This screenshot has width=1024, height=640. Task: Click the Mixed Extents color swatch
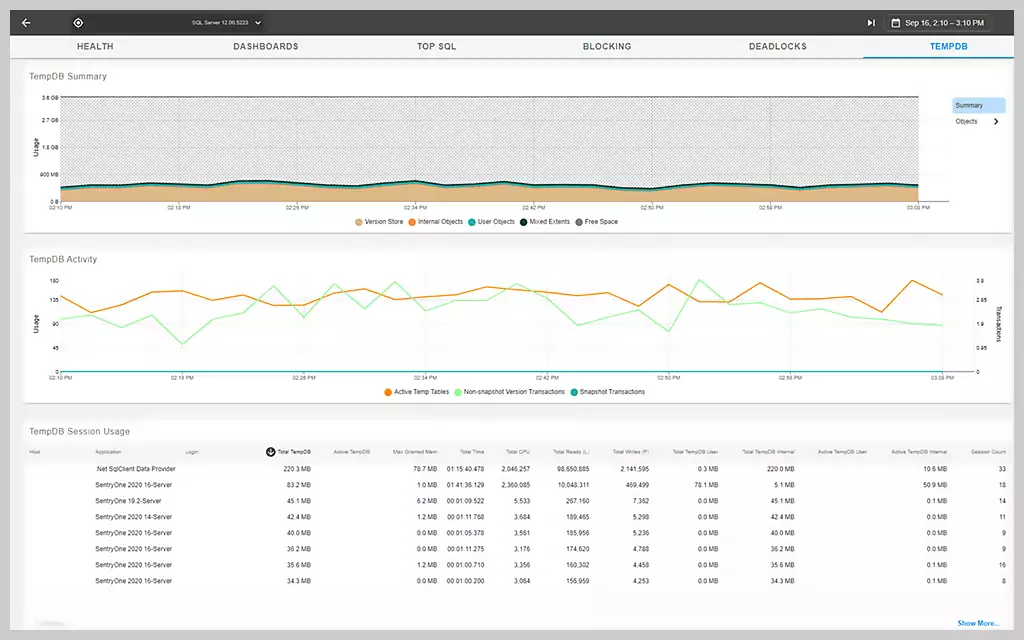pyautogui.click(x=523, y=222)
